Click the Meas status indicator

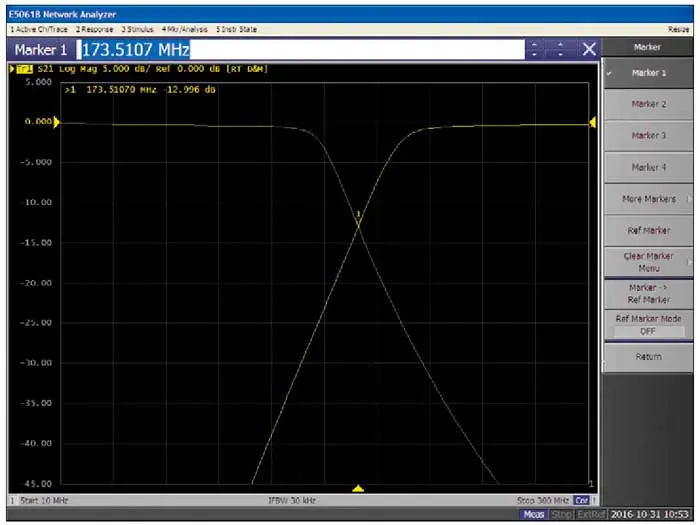click(x=533, y=514)
